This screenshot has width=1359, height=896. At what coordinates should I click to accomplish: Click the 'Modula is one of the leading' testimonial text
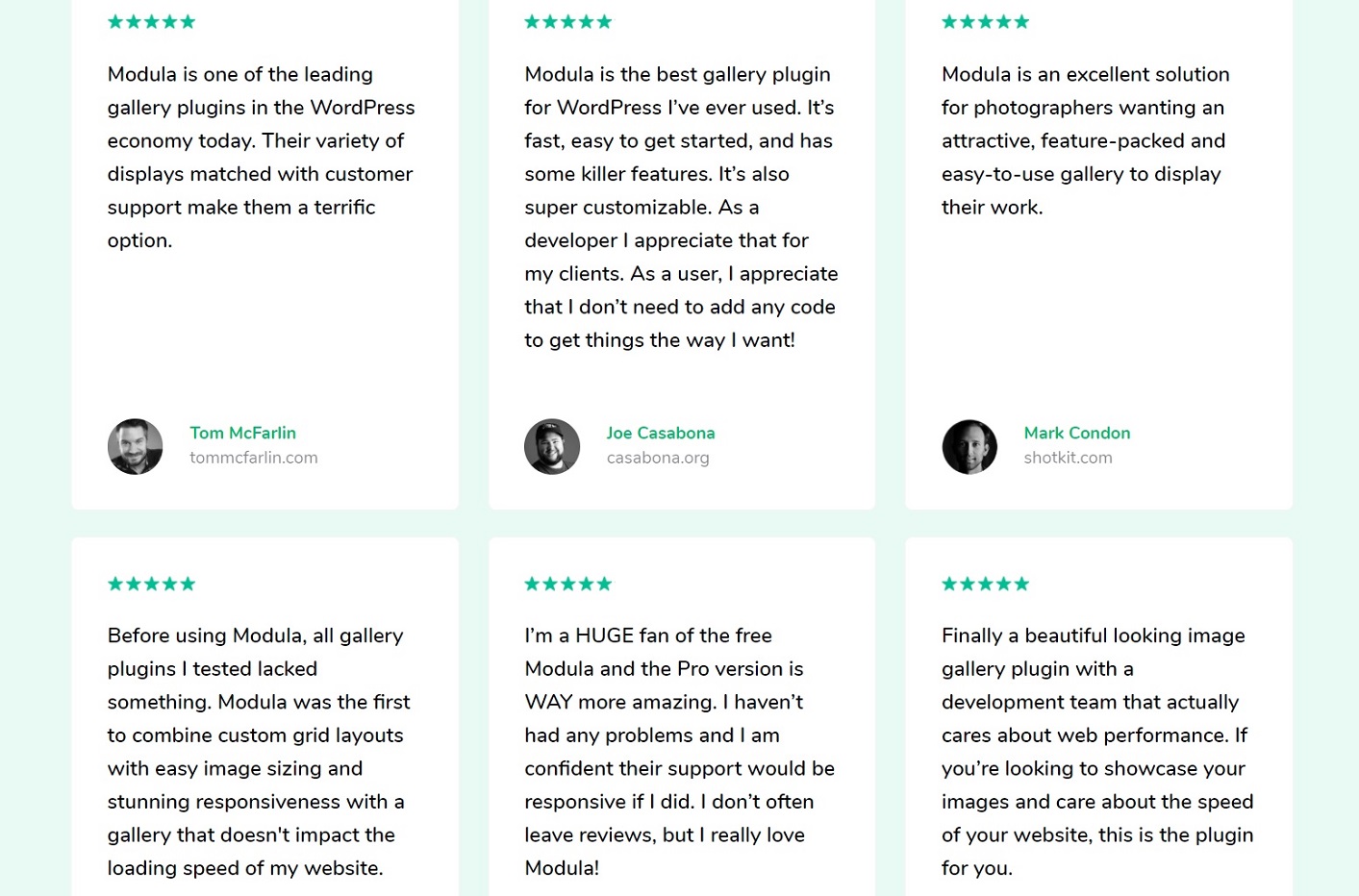click(261, 157)
